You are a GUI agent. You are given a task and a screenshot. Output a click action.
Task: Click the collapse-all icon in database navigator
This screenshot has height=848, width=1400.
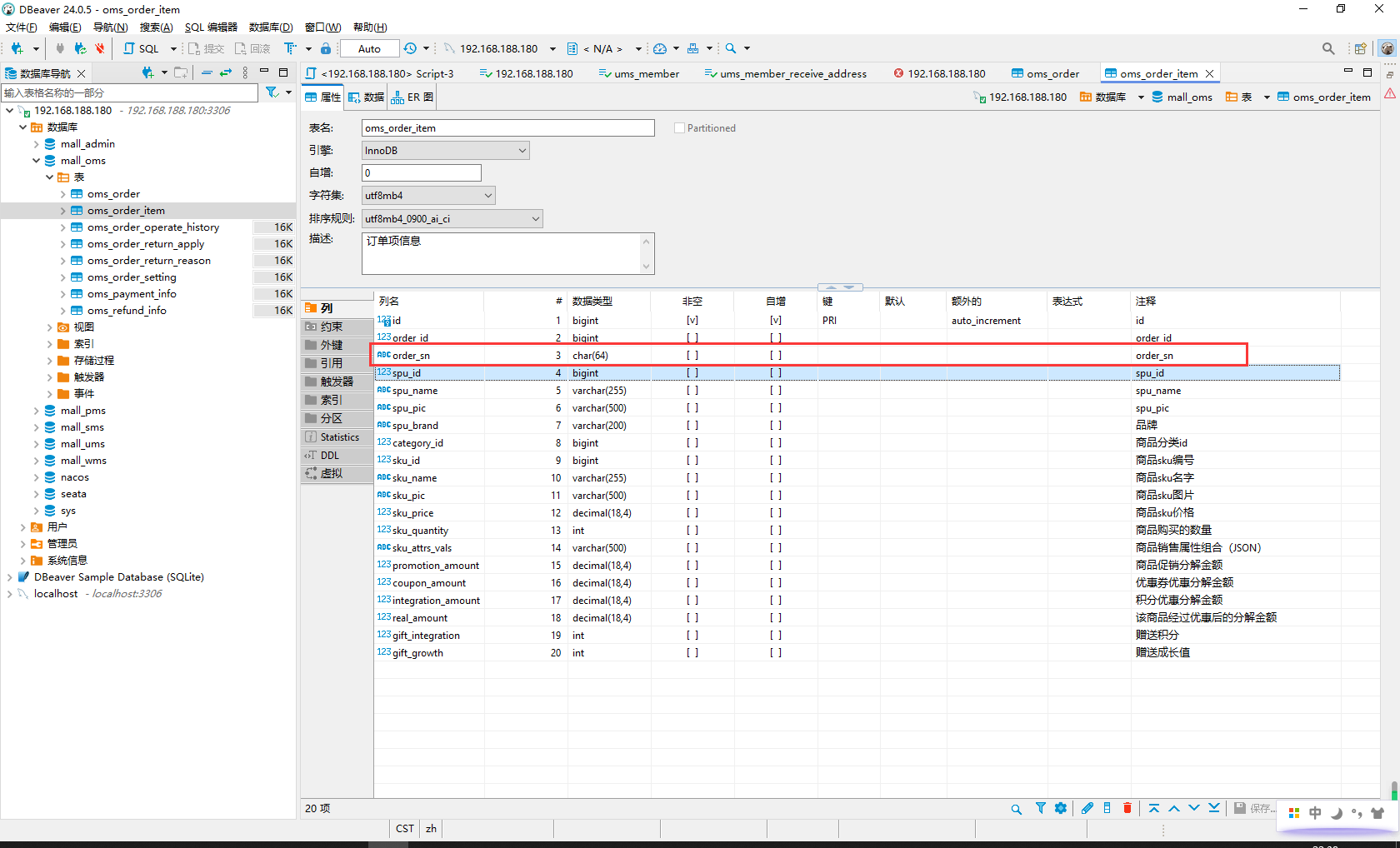[x=207, y=73]
